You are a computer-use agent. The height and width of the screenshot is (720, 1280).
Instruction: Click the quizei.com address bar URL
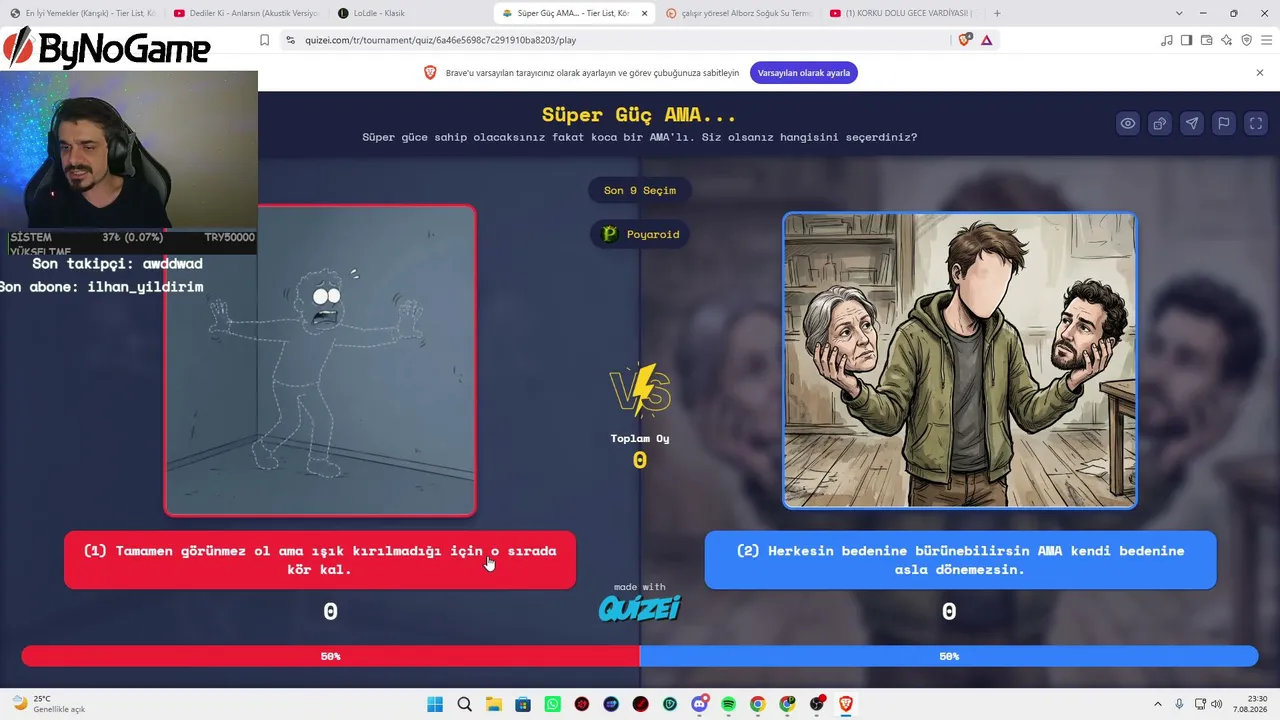[440, 40]
